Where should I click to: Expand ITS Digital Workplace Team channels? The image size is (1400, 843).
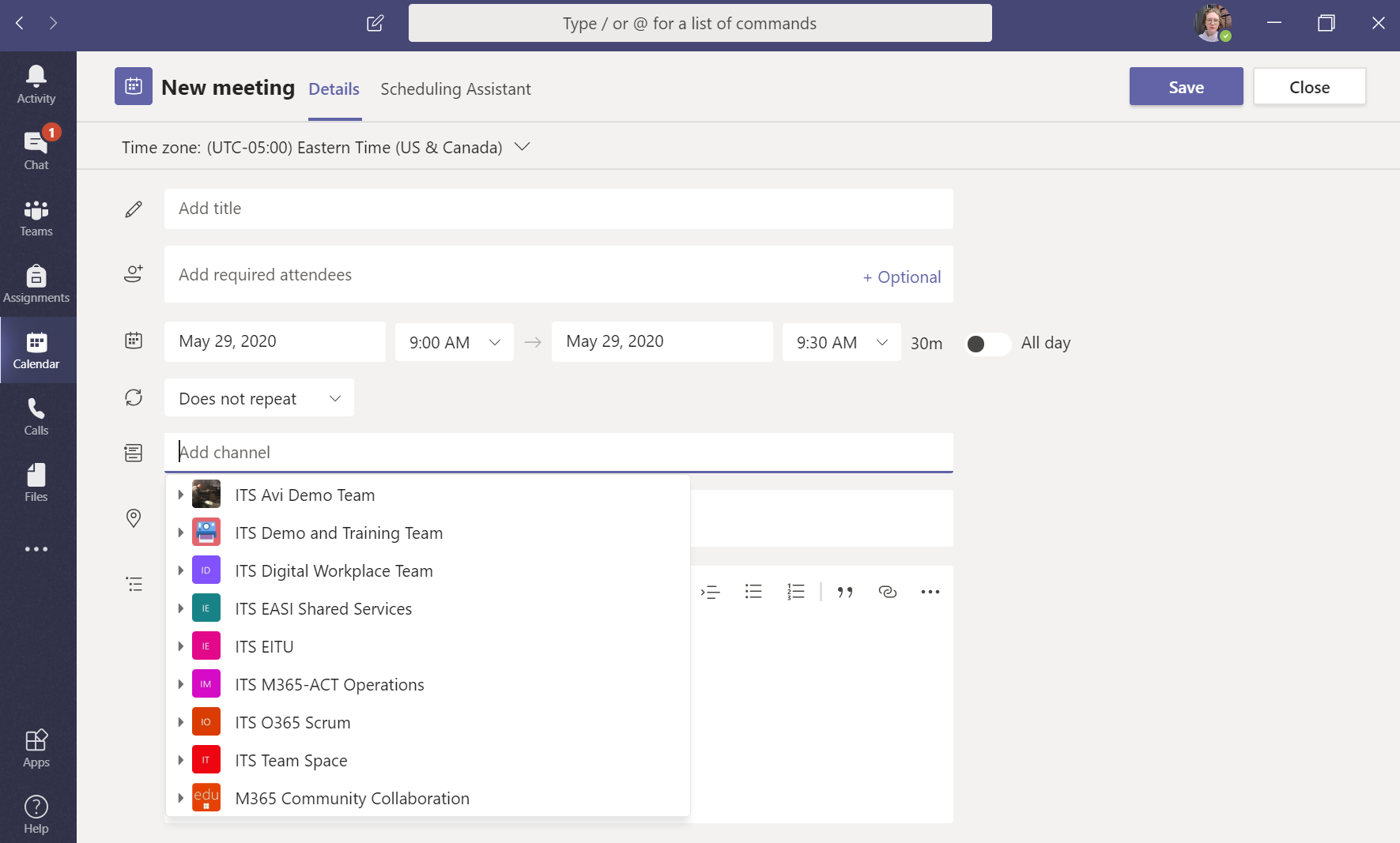tap(180, 570)
